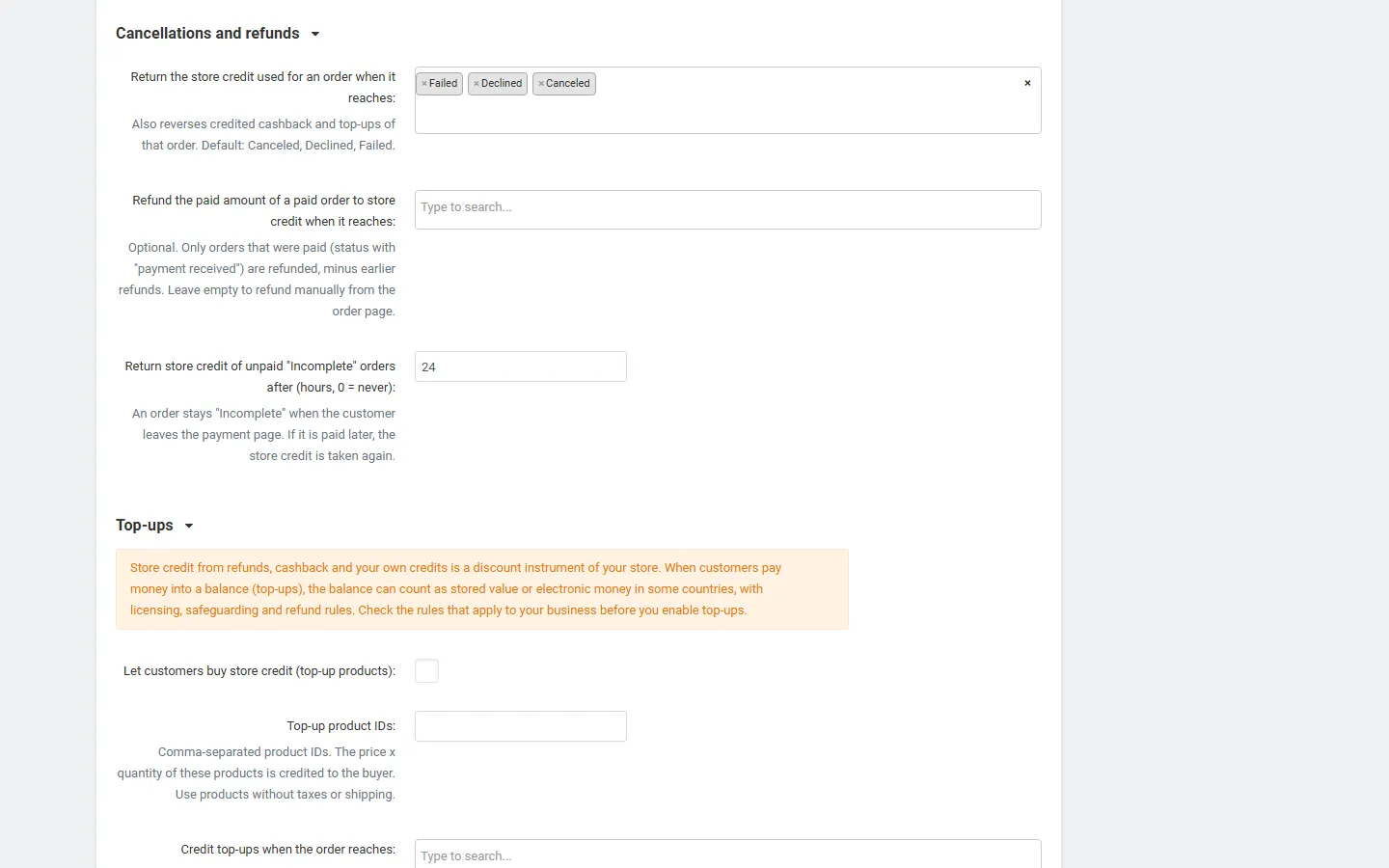Image resolution: width=1389 pixels, height=868 pixels.
Task: Click the orange store credit warning notice
Action: pos(482,589)
